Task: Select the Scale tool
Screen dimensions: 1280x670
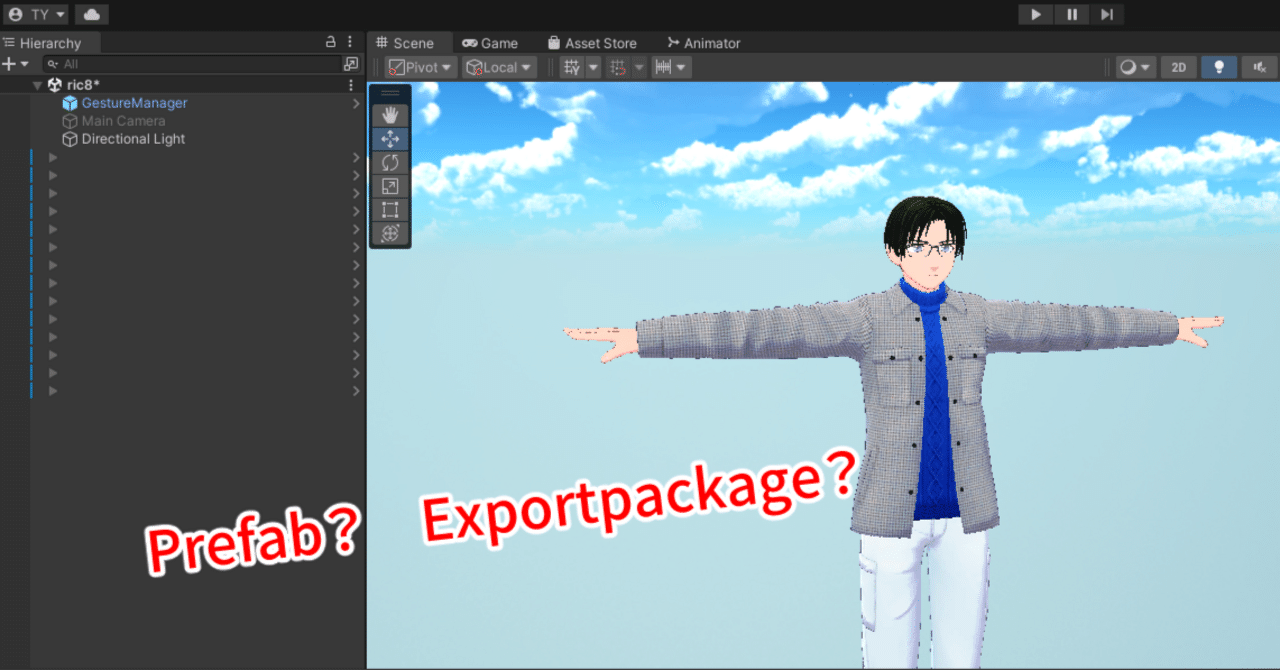Action: 389,186
